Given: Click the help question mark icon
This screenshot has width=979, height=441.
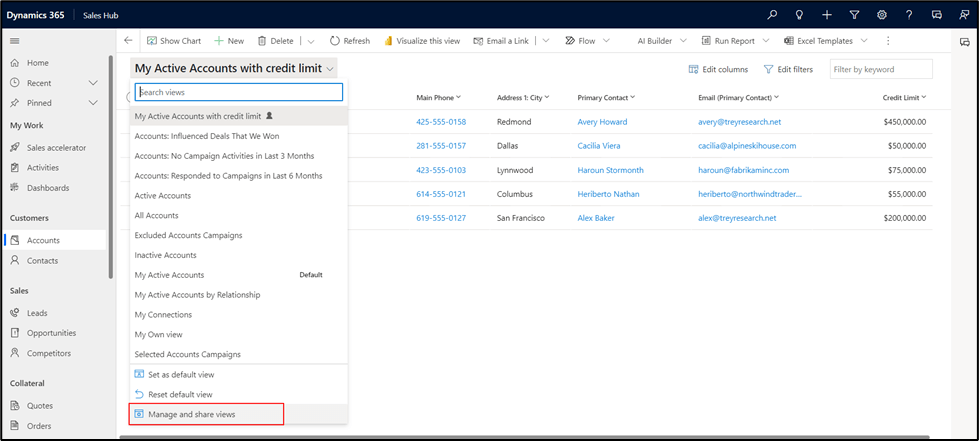Looking at the screenshot, I should tap(908, 15).
